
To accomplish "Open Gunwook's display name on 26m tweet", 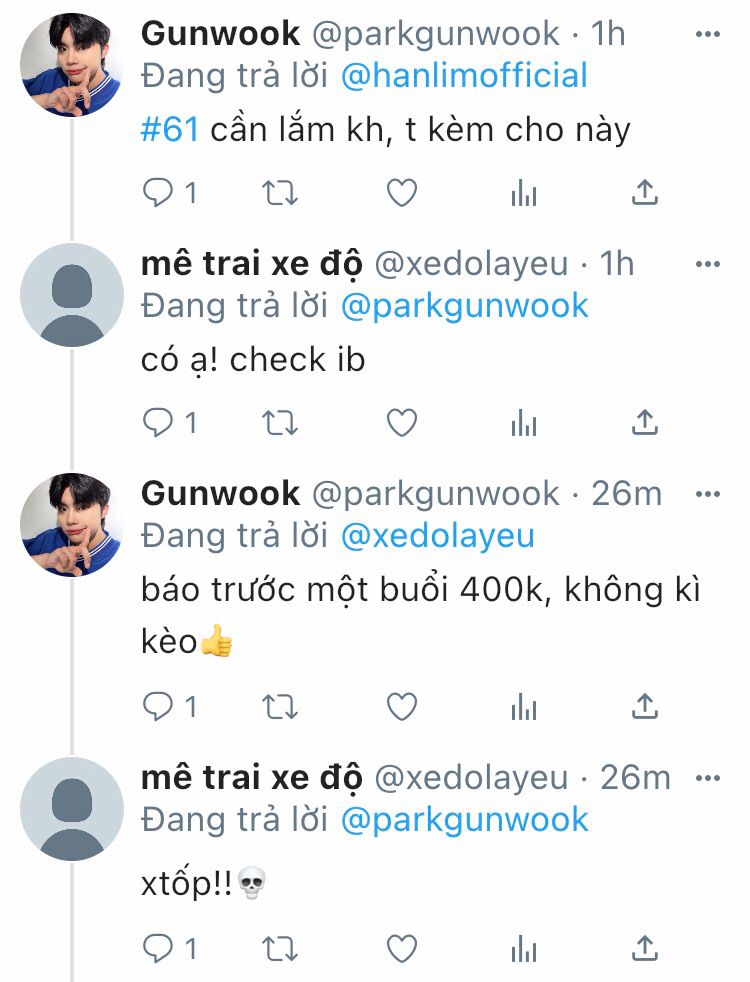I will point(220,494).
